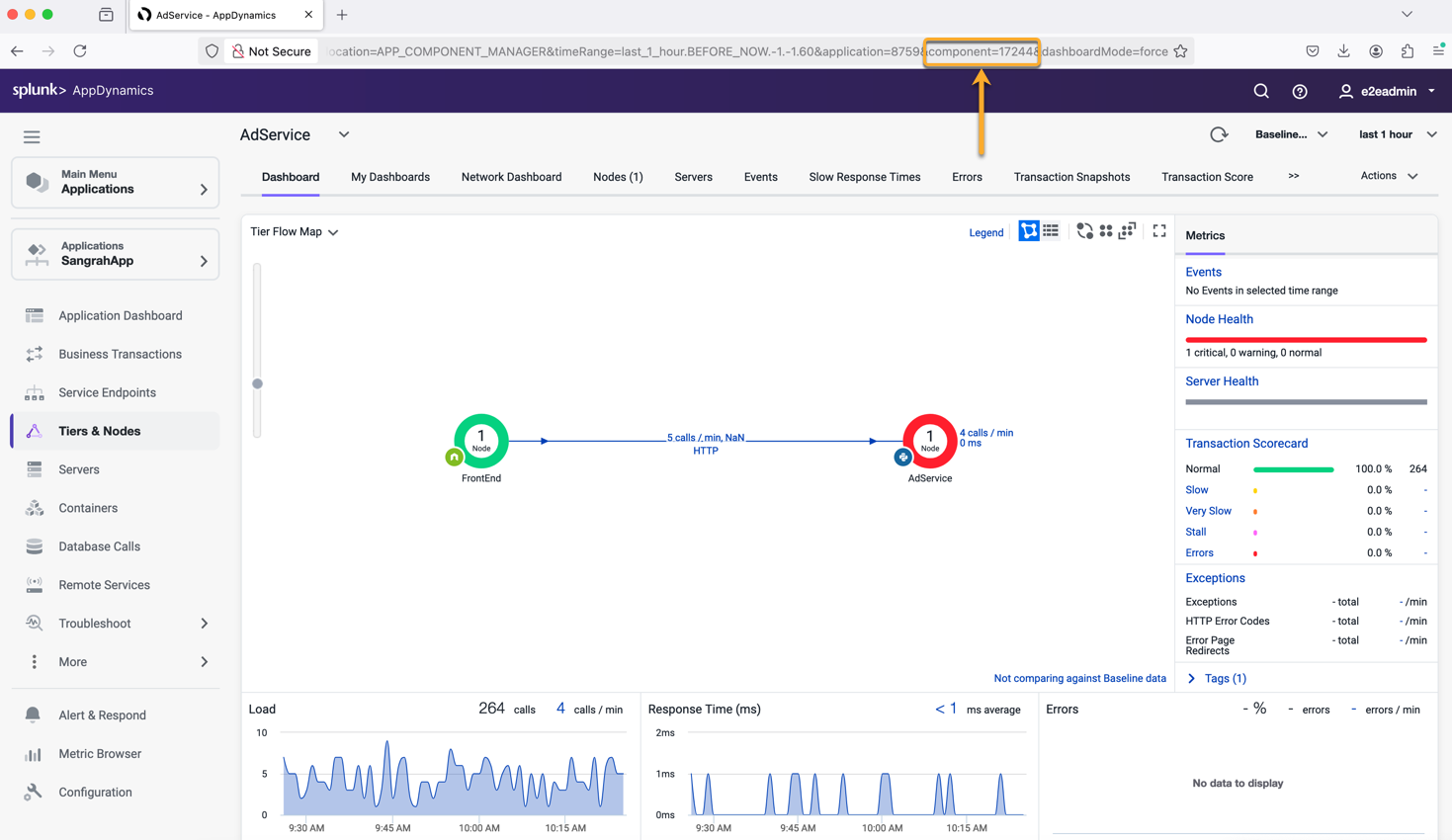Open the search icon in header

(1261, 91)
